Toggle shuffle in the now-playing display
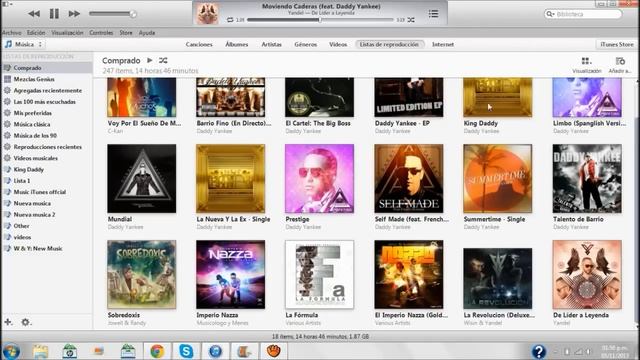640x360 pixels. pos(411,20)
